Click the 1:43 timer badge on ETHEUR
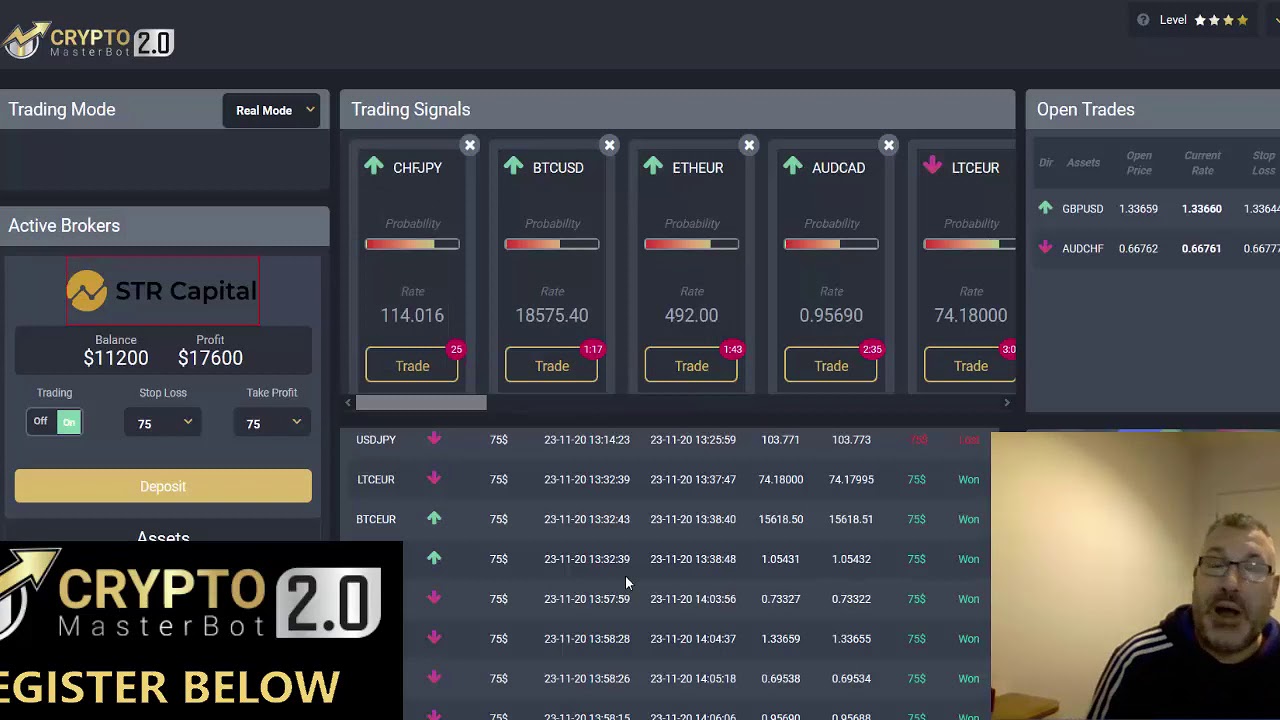 point(733,349)
